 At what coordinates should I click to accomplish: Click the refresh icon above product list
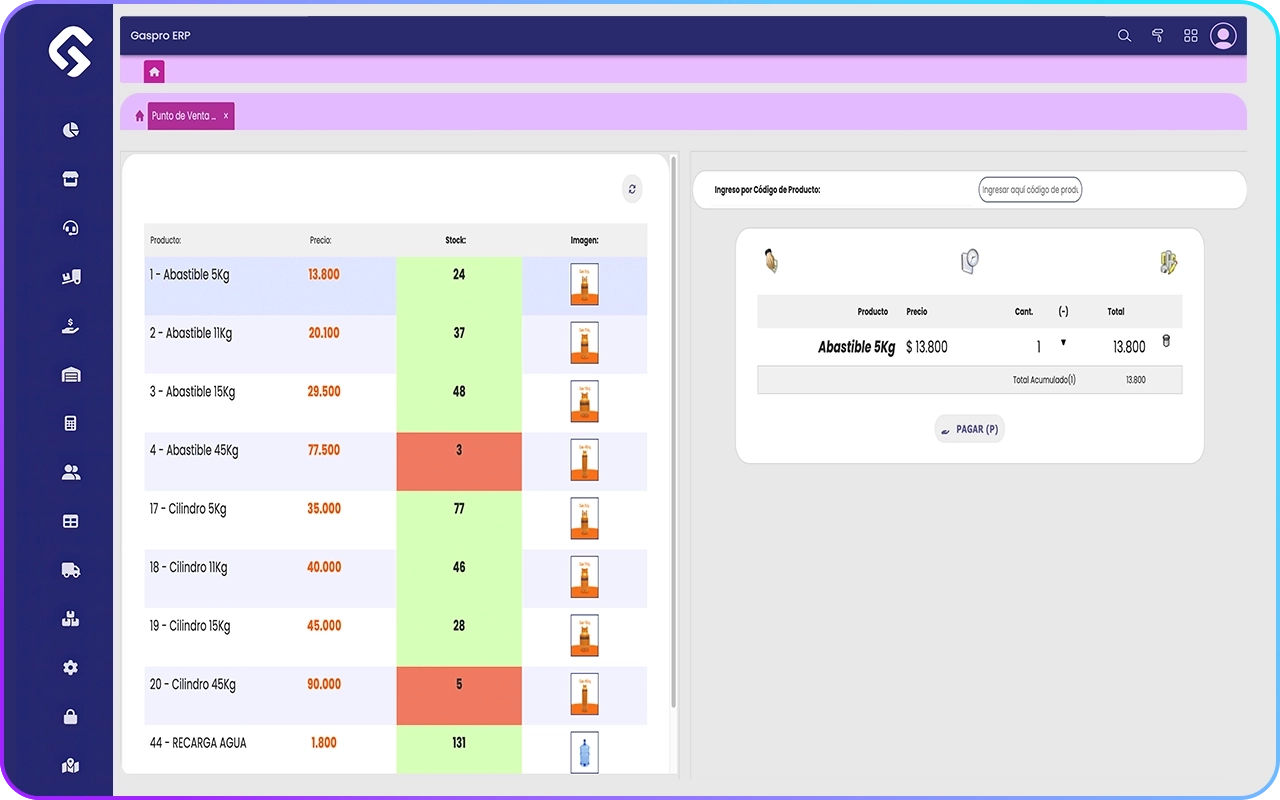tap(632, 189)
